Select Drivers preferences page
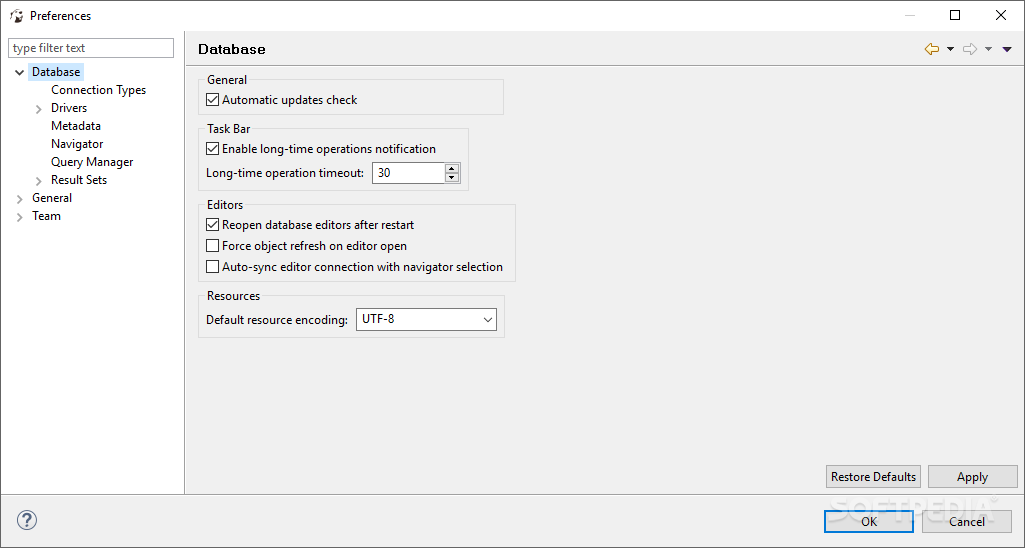This screenshot has height=548, width=1025. point(69,108)
